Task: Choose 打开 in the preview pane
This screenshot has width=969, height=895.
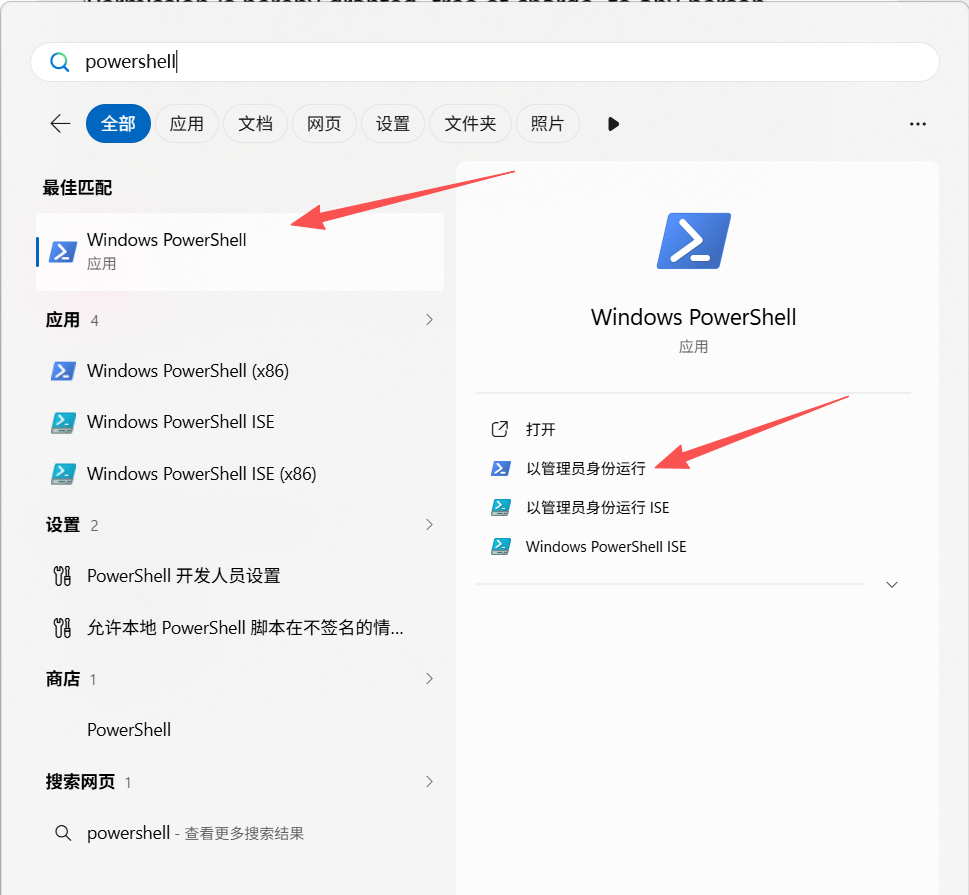Action: 541,430
